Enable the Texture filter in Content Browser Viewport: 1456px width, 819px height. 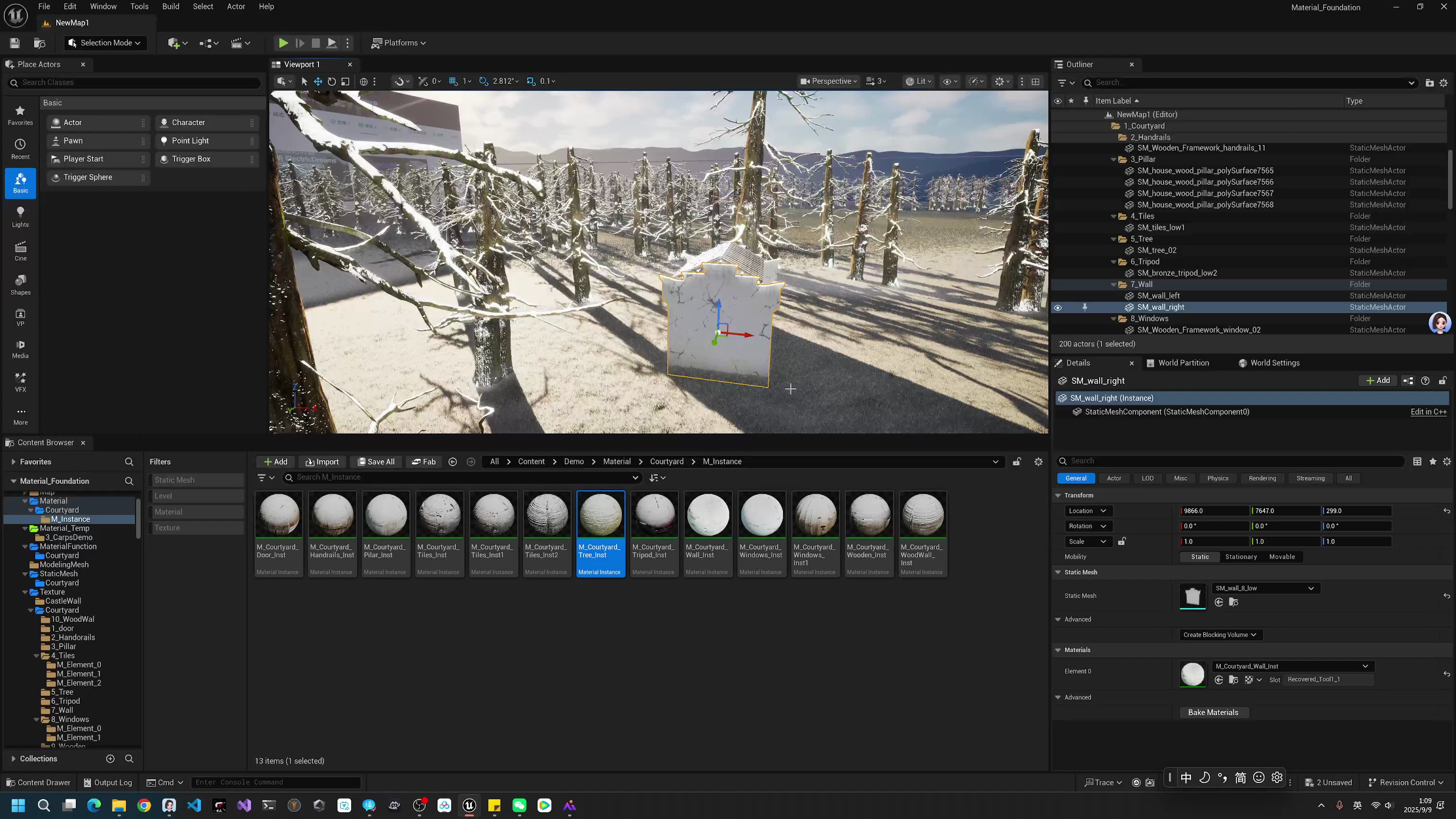(x=196, y=528)
